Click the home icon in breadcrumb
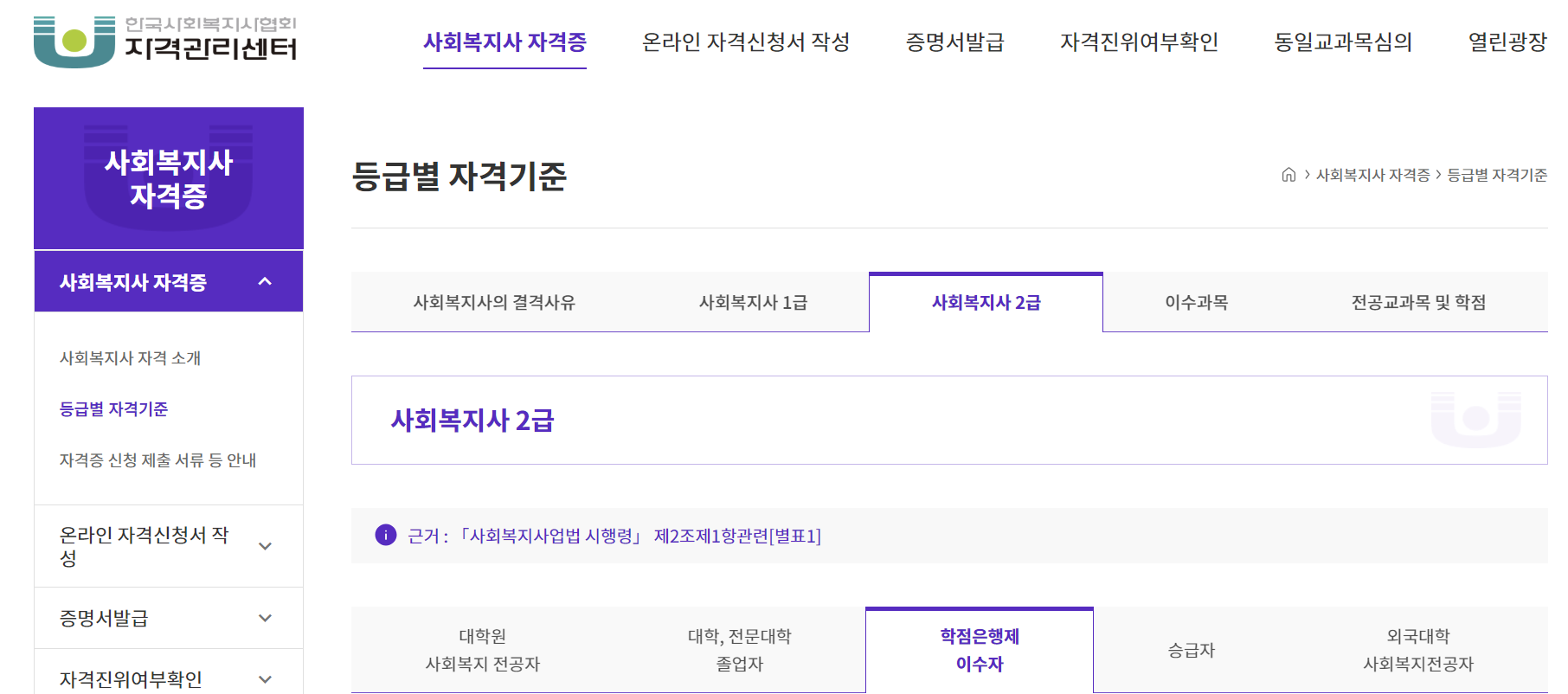 [x=1288, y=175]
